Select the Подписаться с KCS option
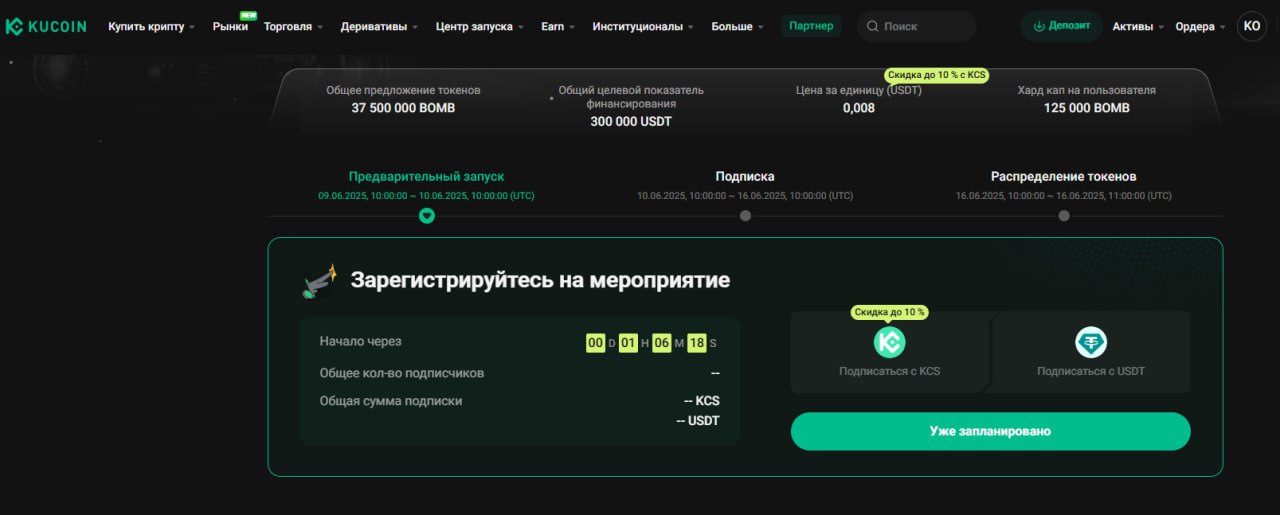Screen dimensions: 1280x515 889,352
